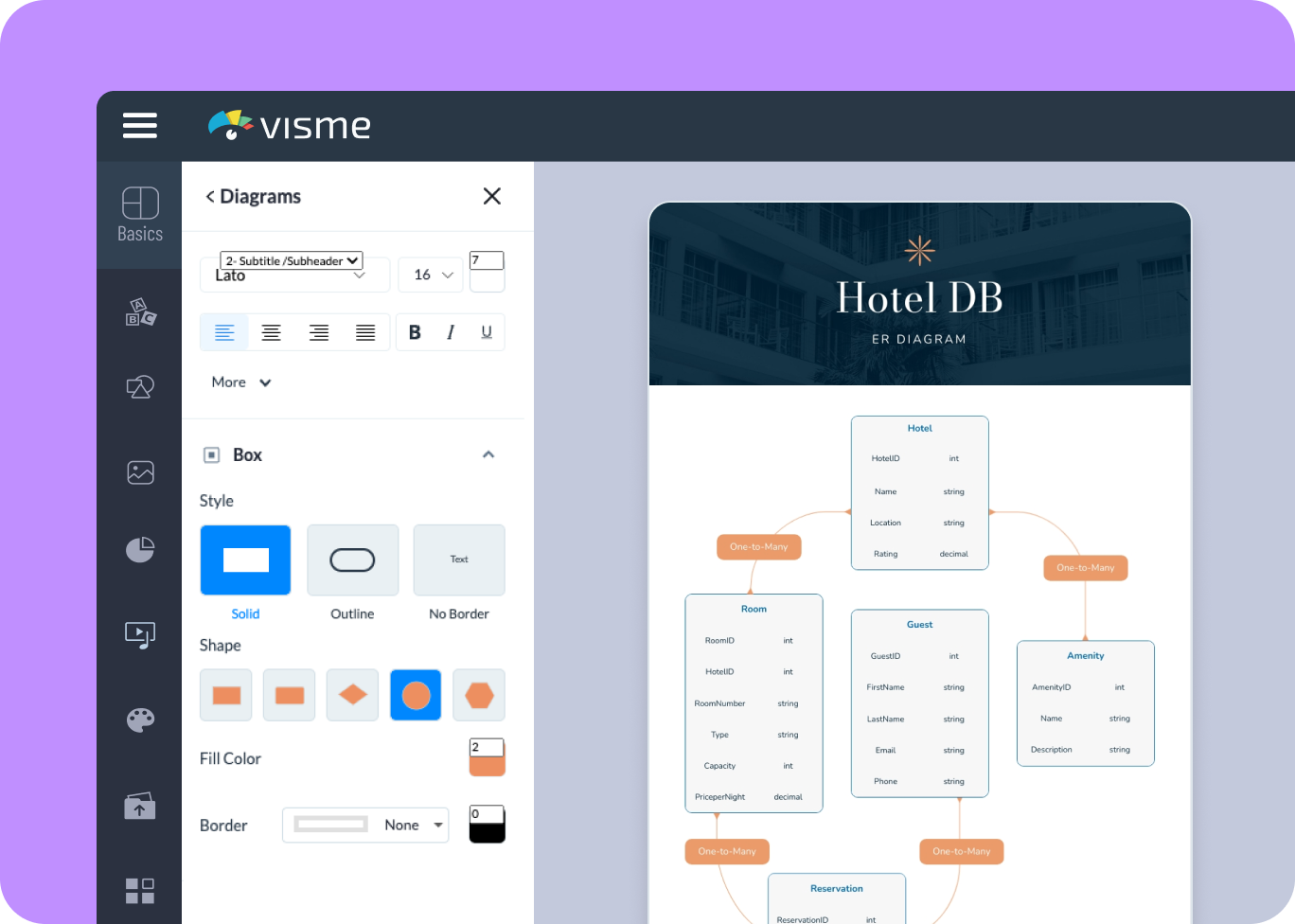Open the hamburger main menu
The height and width of the screenshot is (924, 1295).
click(x=140, y=125)
